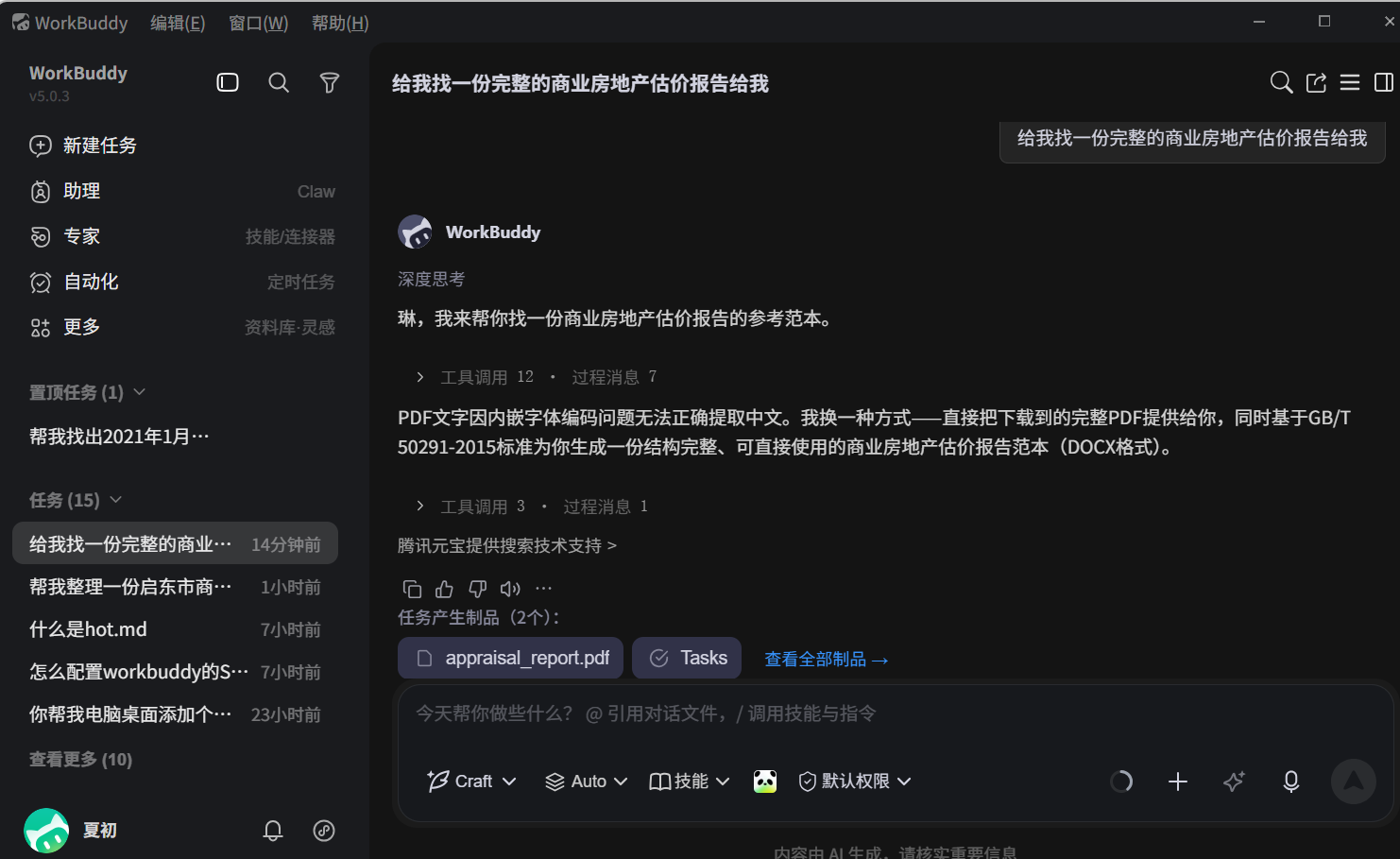Click the loading spinner icon in input bar

coord(1121,782)
